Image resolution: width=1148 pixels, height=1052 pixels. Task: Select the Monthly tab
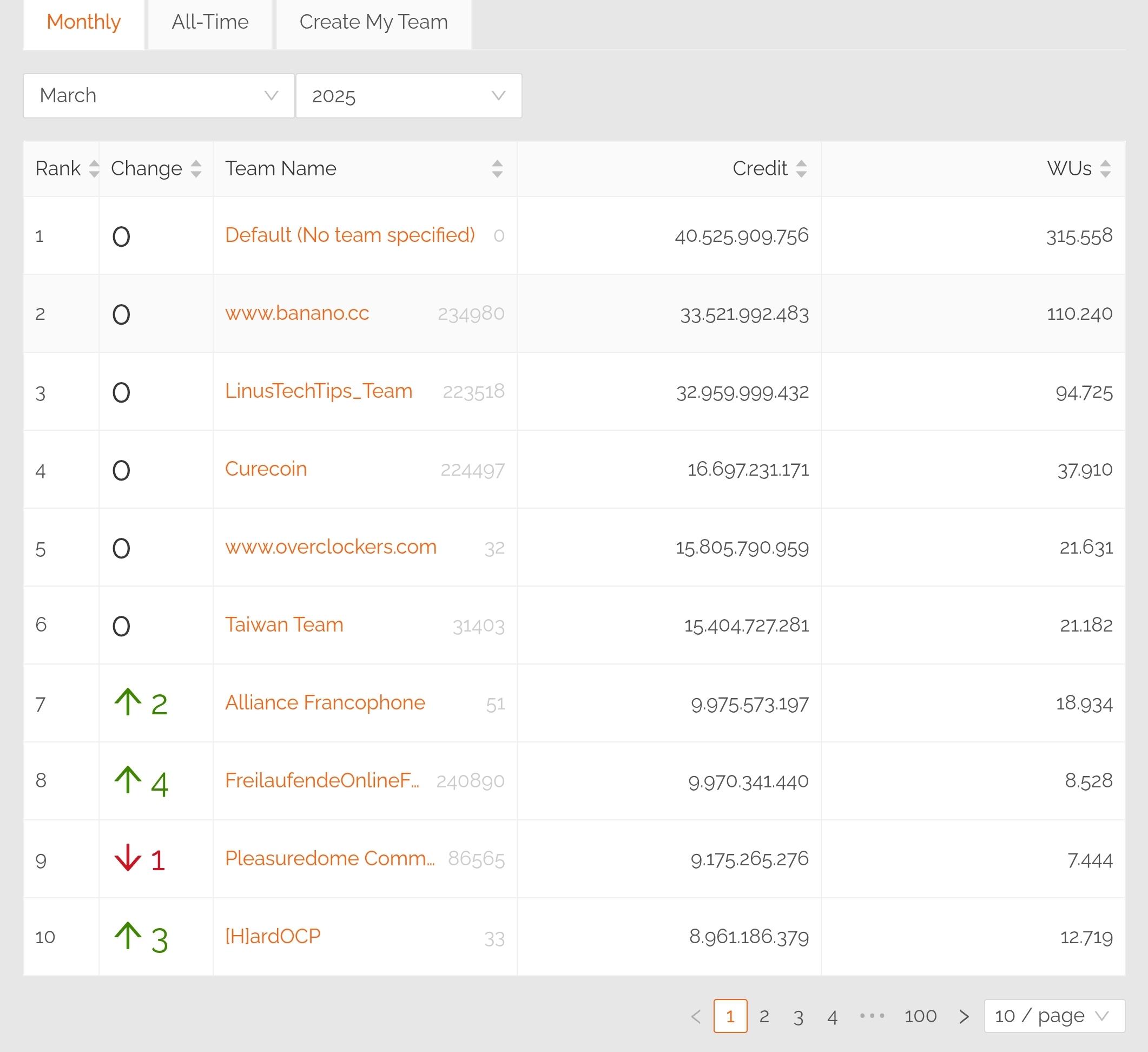tap(84, 22)
